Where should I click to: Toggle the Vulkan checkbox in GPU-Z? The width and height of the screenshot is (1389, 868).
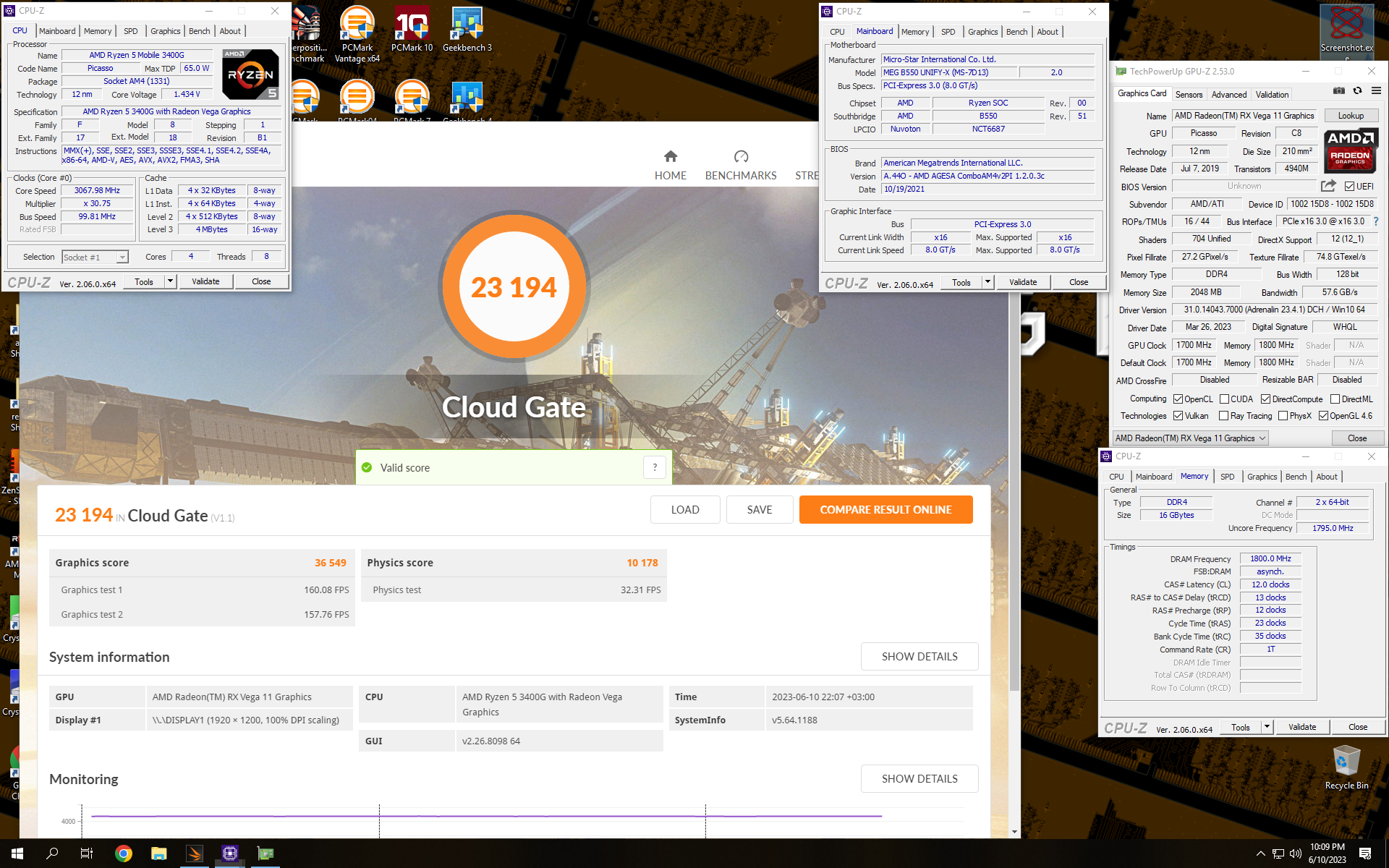click(1178, 416)
